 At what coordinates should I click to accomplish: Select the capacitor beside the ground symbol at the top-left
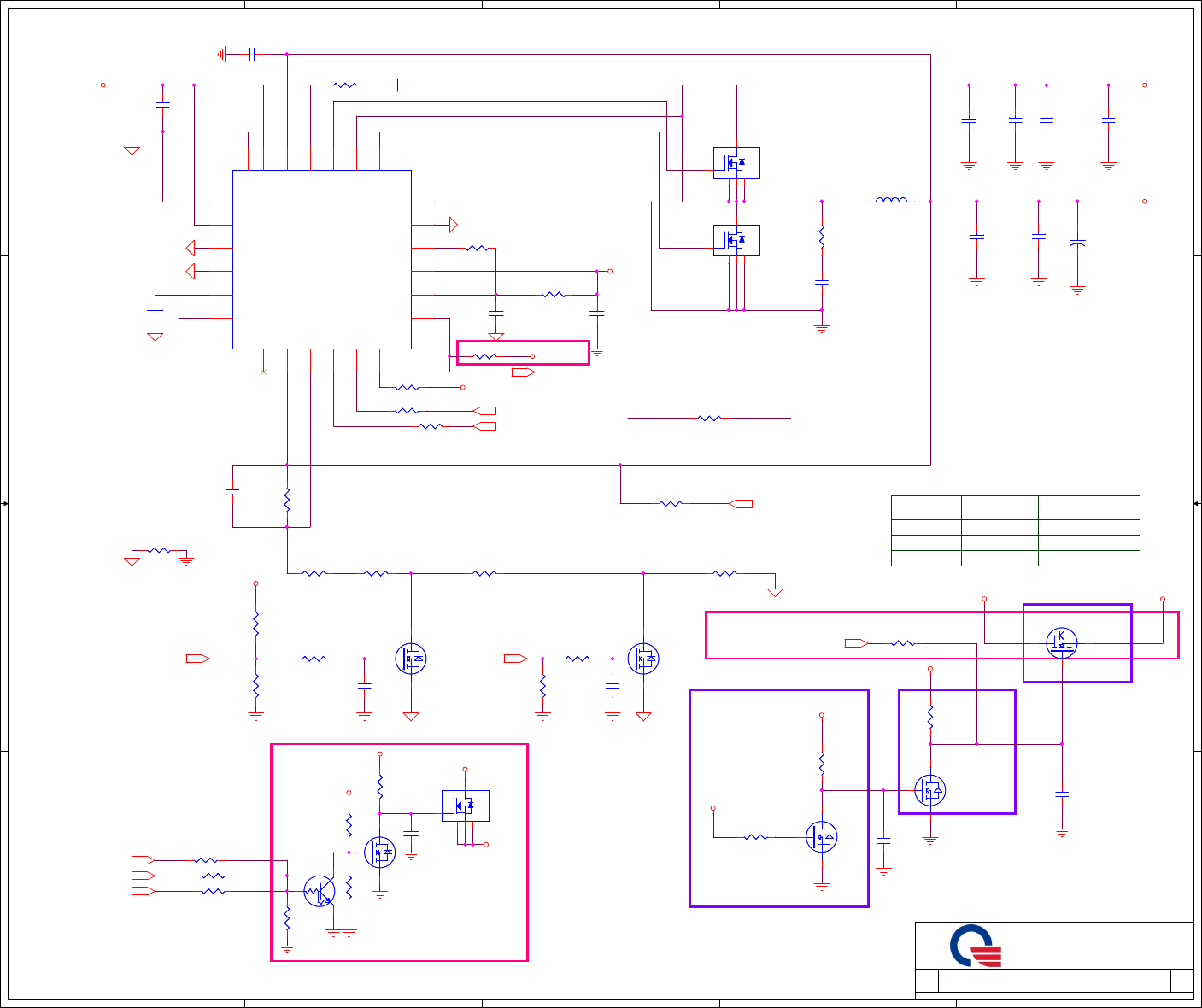click(251, 54)
